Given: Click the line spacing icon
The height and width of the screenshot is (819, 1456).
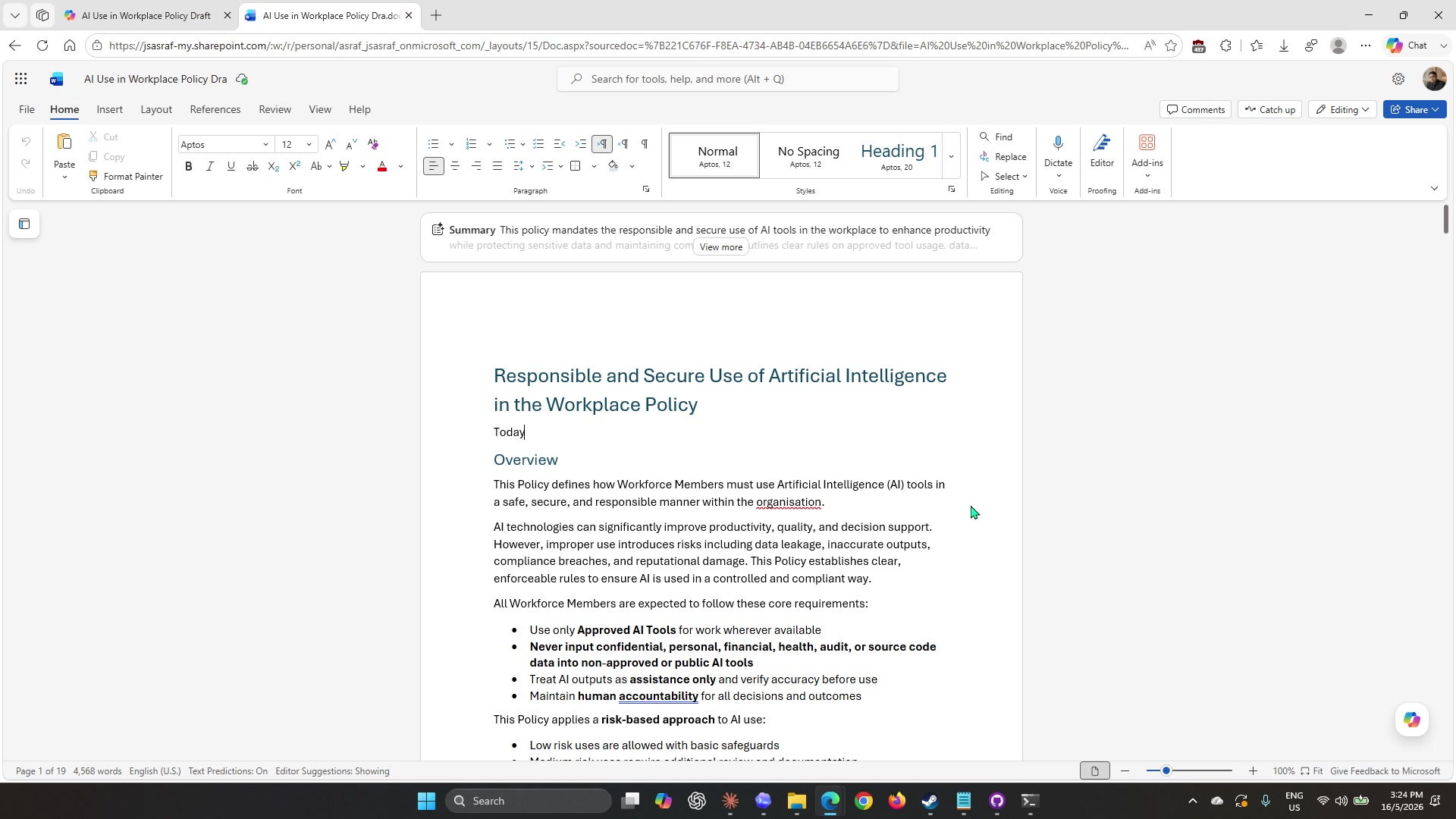Looking at the screenshot, I should tap(519, 166).
